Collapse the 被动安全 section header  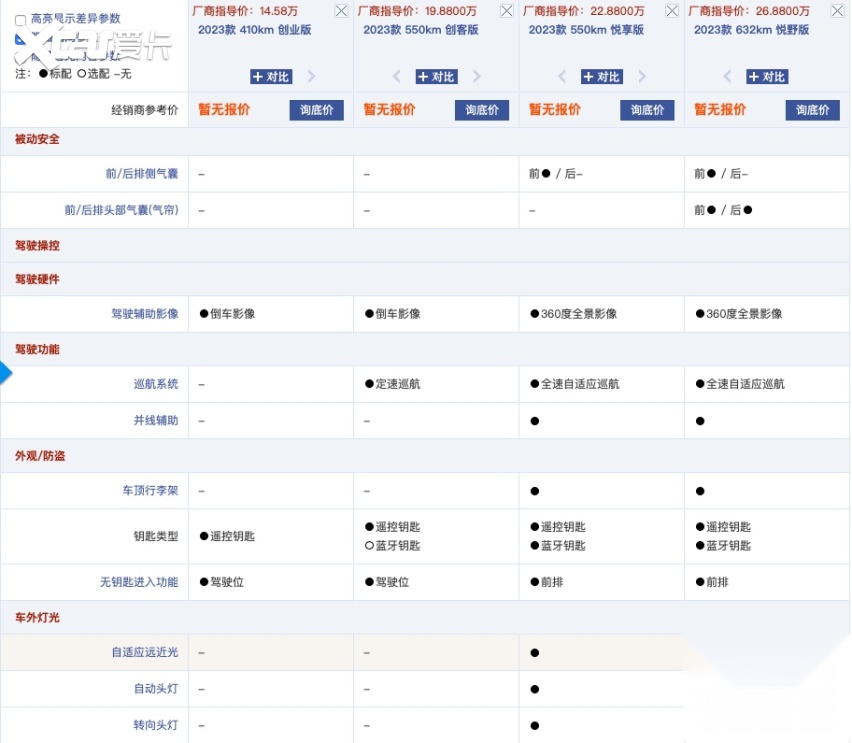[37, 139]
